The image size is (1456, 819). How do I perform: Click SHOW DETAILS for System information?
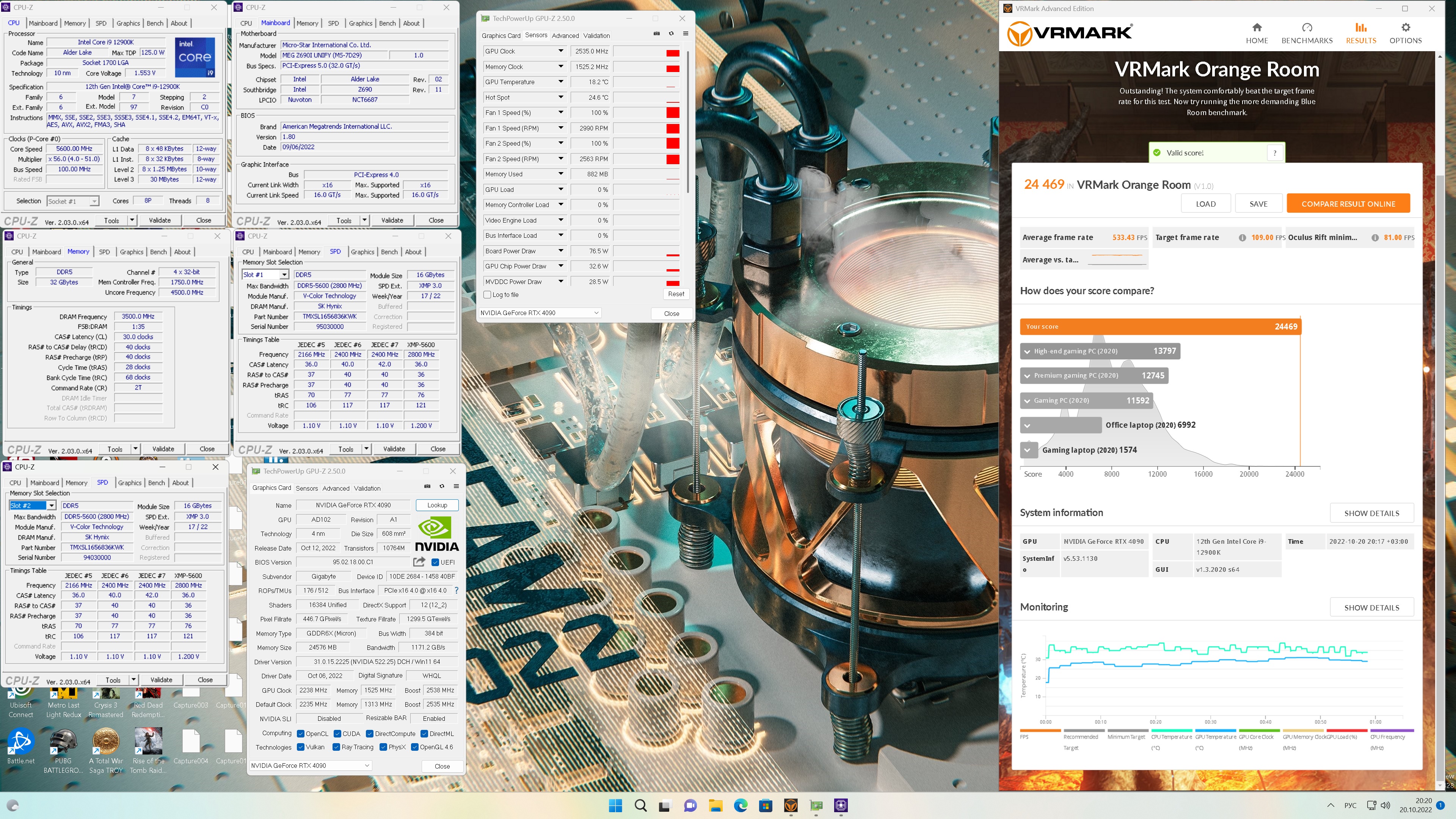pos(1372,513)
